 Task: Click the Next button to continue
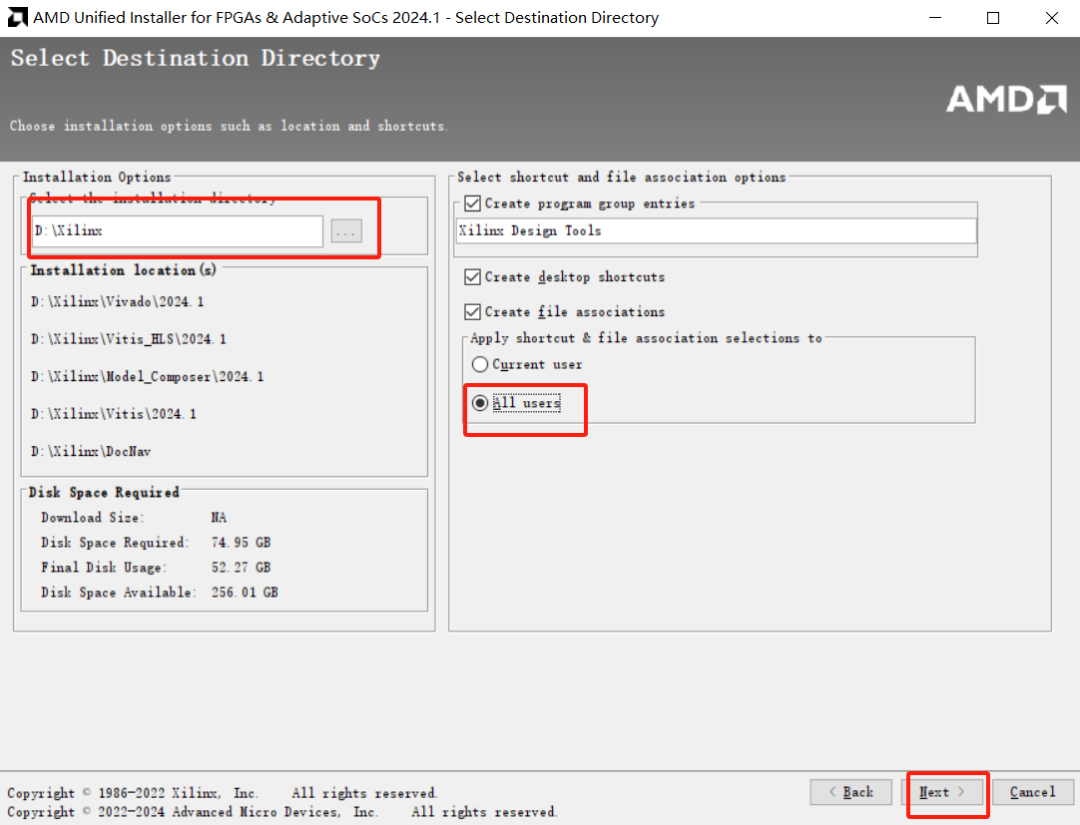point(940,791)
